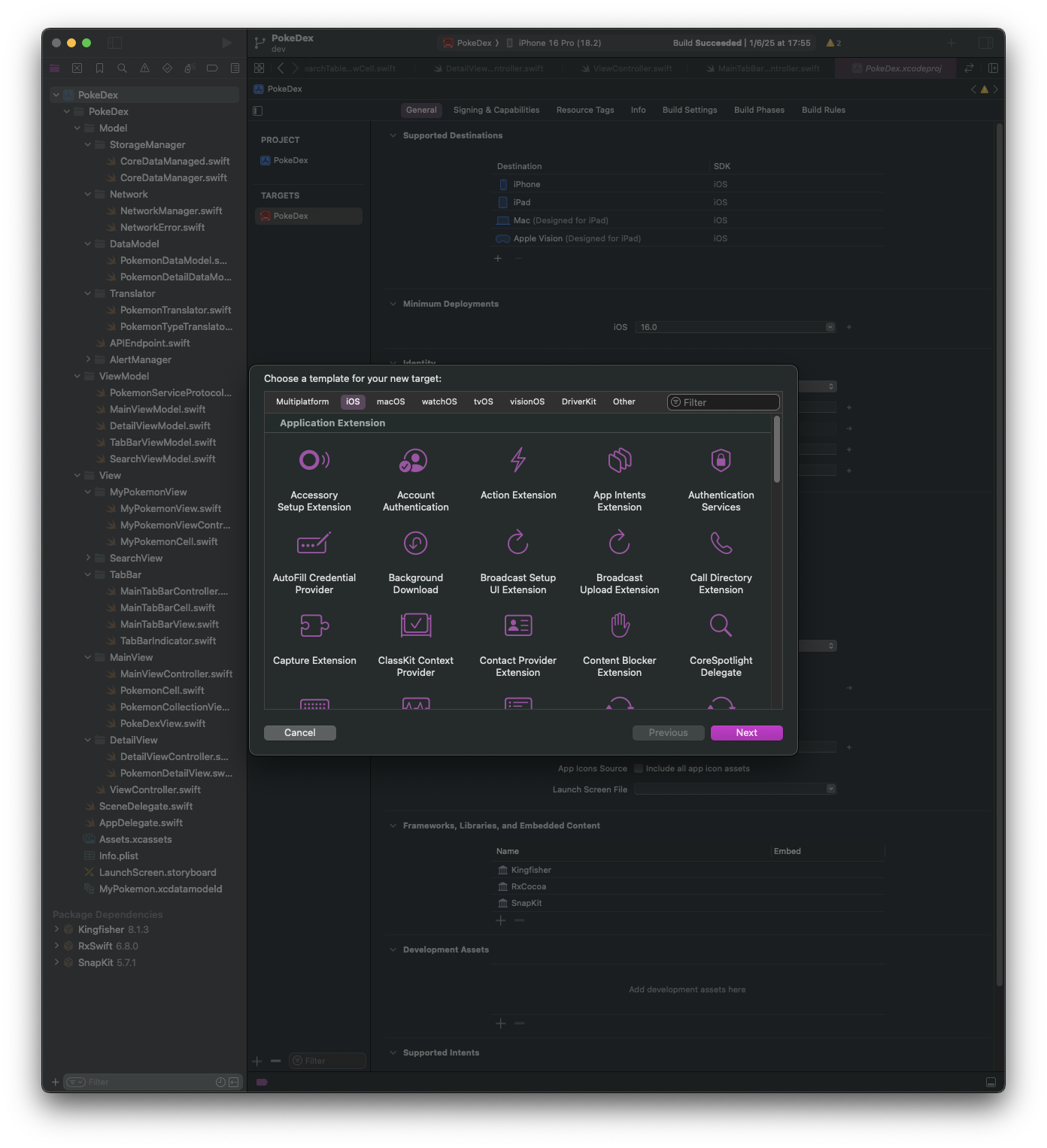Click the Run play button in toolbar
Screen dimensions: 1047x1148
coord(226,43)
